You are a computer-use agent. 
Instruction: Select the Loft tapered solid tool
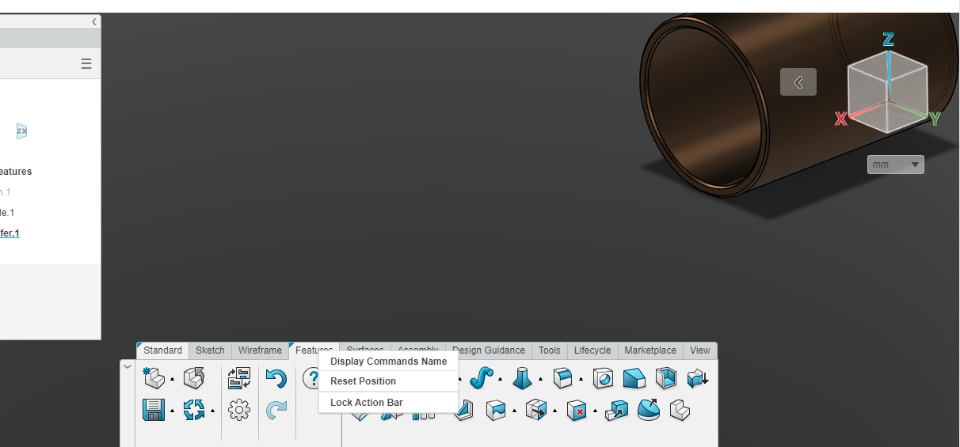(x=522, y=378)
